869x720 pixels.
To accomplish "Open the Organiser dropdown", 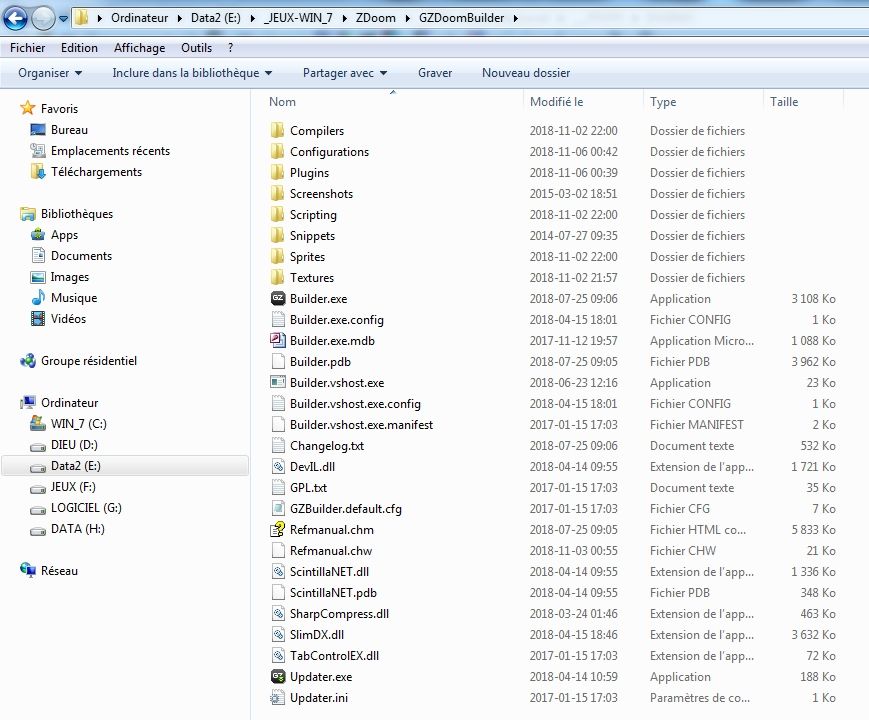I will [50, 73].
